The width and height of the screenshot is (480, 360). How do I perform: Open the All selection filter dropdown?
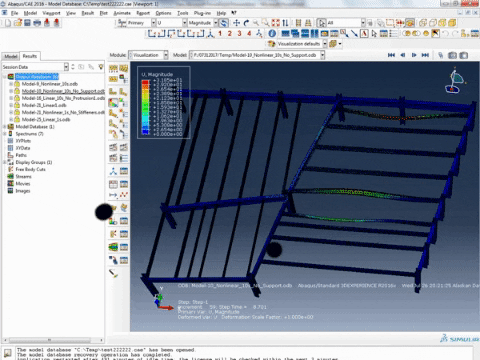[363, 23]
